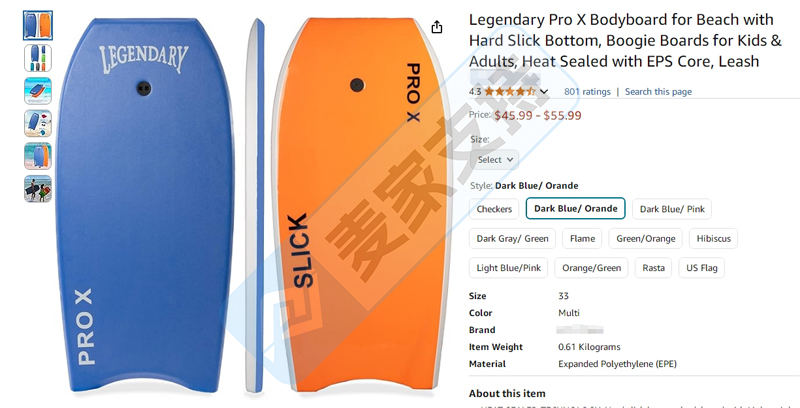View second thumbnail with multiple board colors
The height and width of the screenshot is (408, 800).
tap(38, 58)
